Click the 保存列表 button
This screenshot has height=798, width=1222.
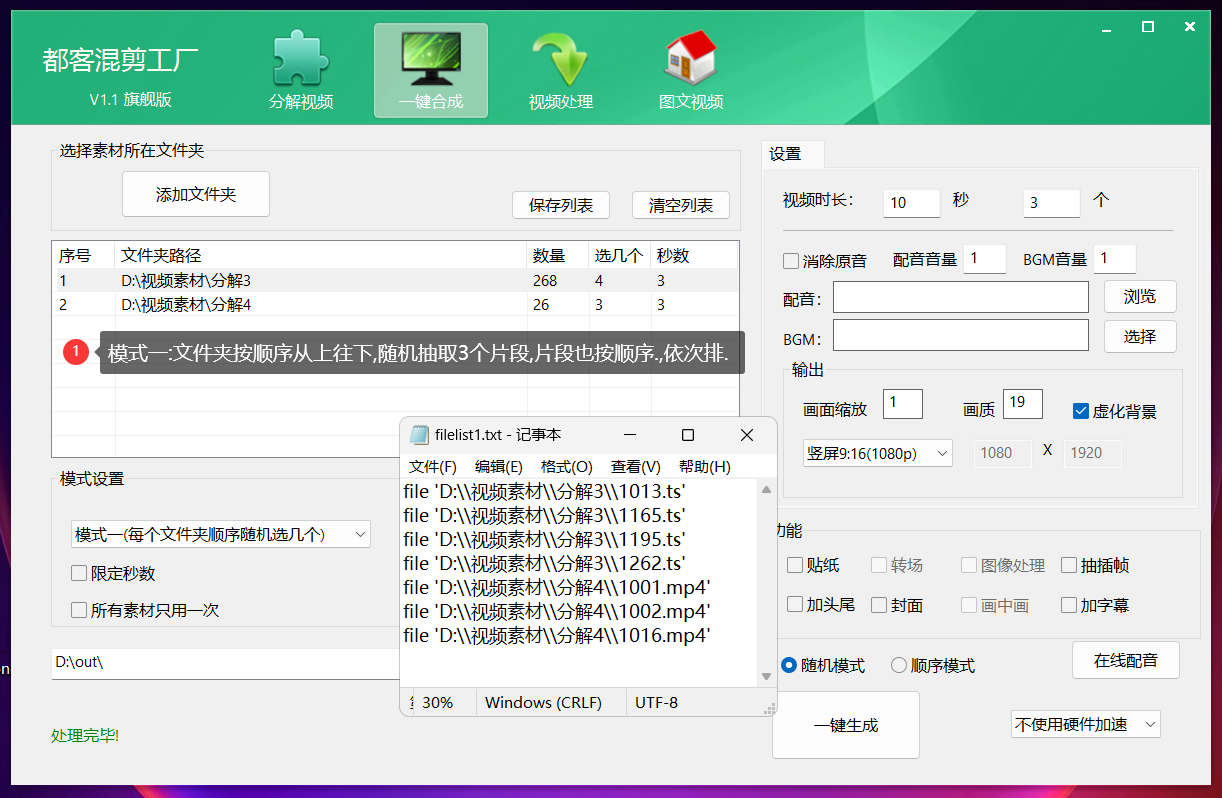pos(561,205)
